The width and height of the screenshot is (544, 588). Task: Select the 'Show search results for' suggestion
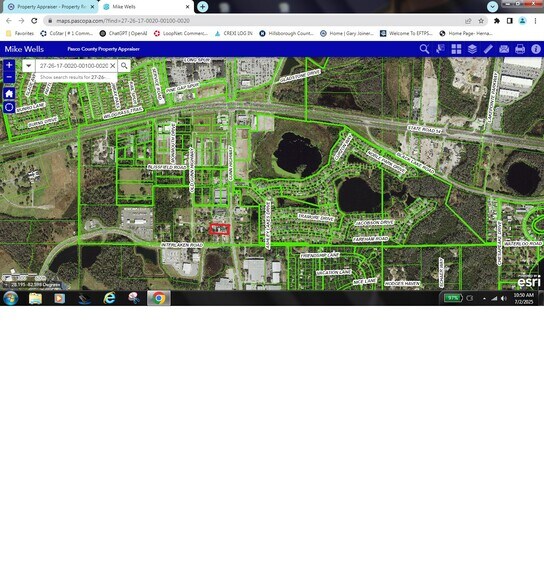click(76, 77)
